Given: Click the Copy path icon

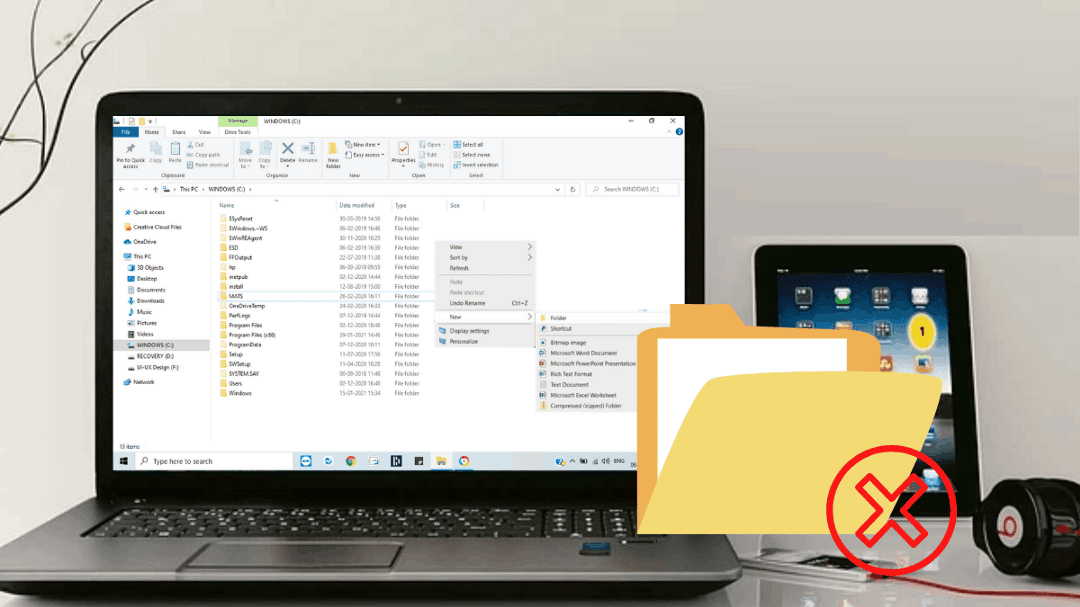Looking at the screenshot, I should pos(203,155).
